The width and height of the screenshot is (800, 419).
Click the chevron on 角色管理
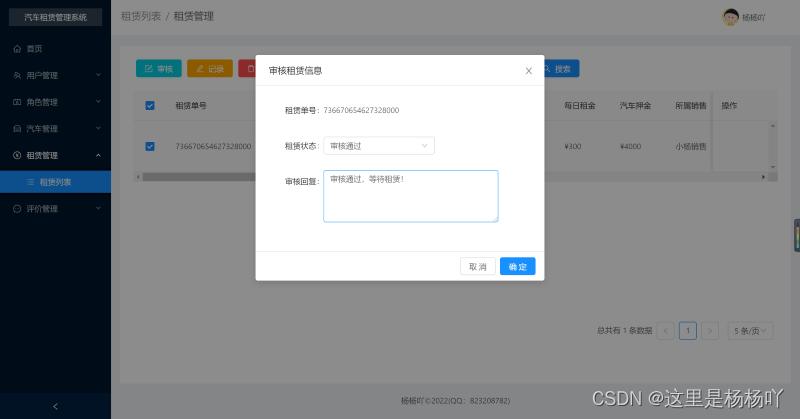98,102
